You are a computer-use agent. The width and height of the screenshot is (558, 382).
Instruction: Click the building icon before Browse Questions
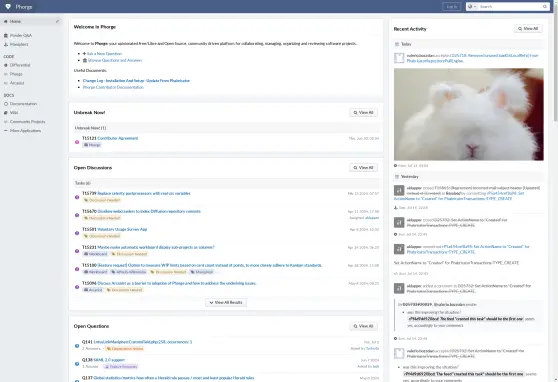[x=85, y=60]
